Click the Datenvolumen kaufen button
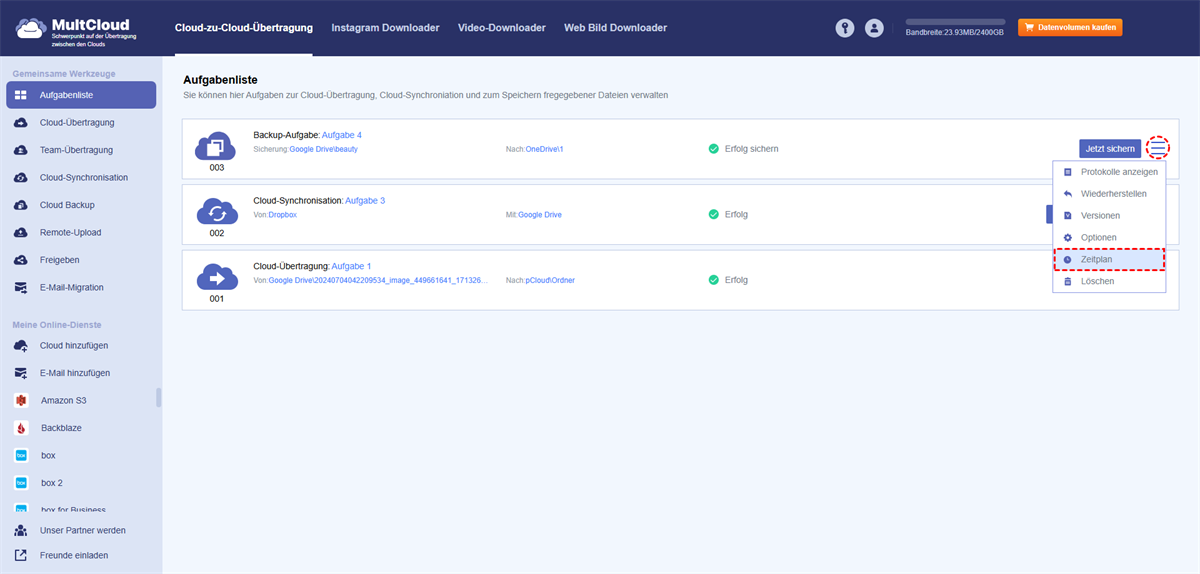 (1070, 28)
